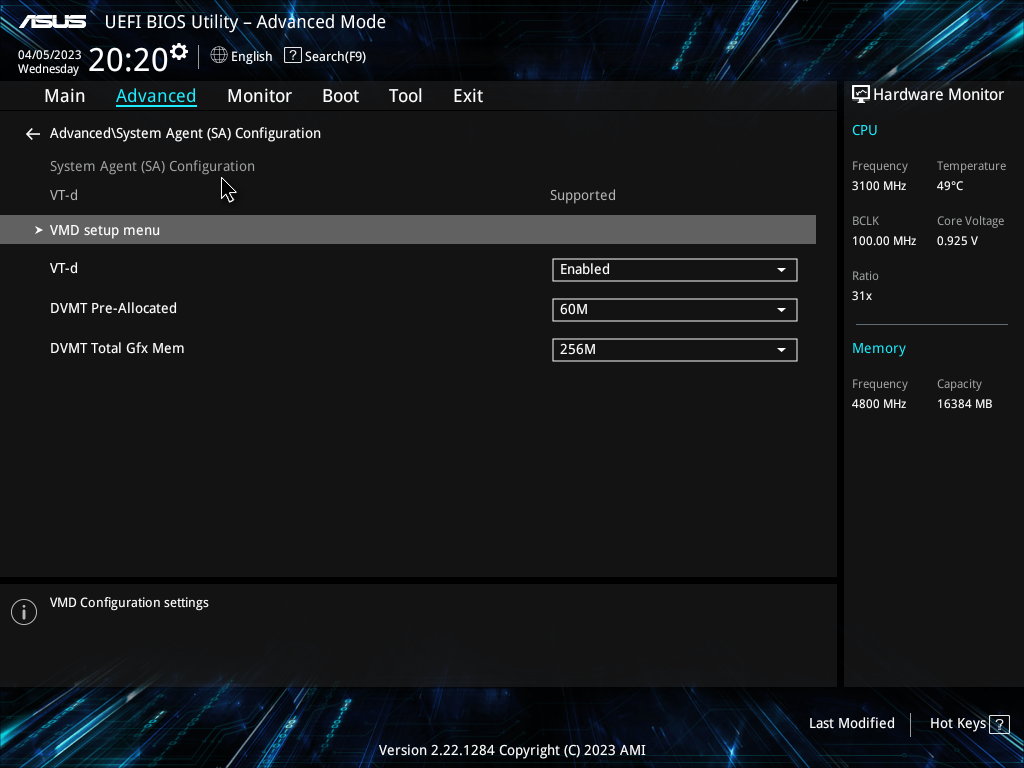Open the DVMT Total Gfx Mem dropdown
Image resolution: width=1024 pixels, height=768 pixels.
pos(781,349)
